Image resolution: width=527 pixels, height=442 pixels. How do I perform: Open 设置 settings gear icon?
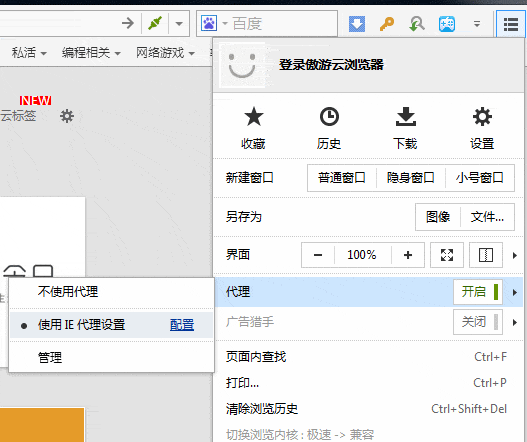482,128
